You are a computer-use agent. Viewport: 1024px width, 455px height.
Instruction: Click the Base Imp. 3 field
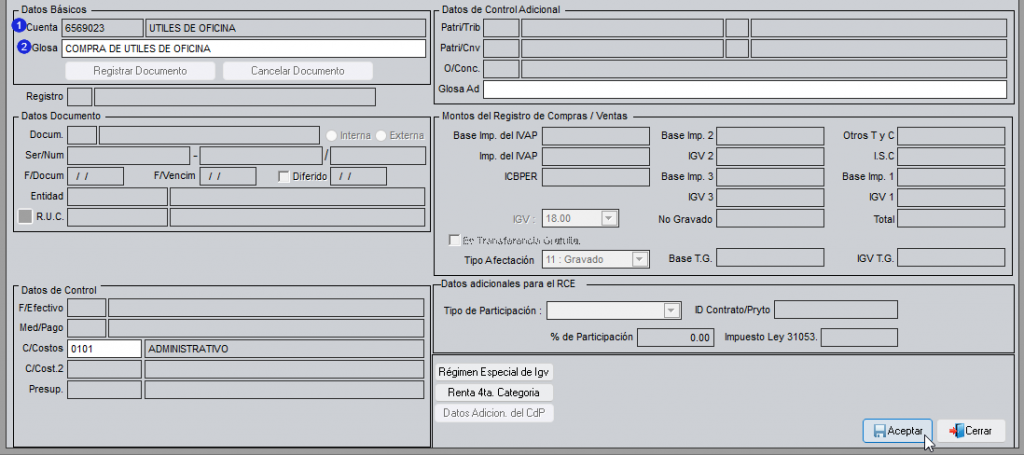pyautogui.click(x=771, y=177)
